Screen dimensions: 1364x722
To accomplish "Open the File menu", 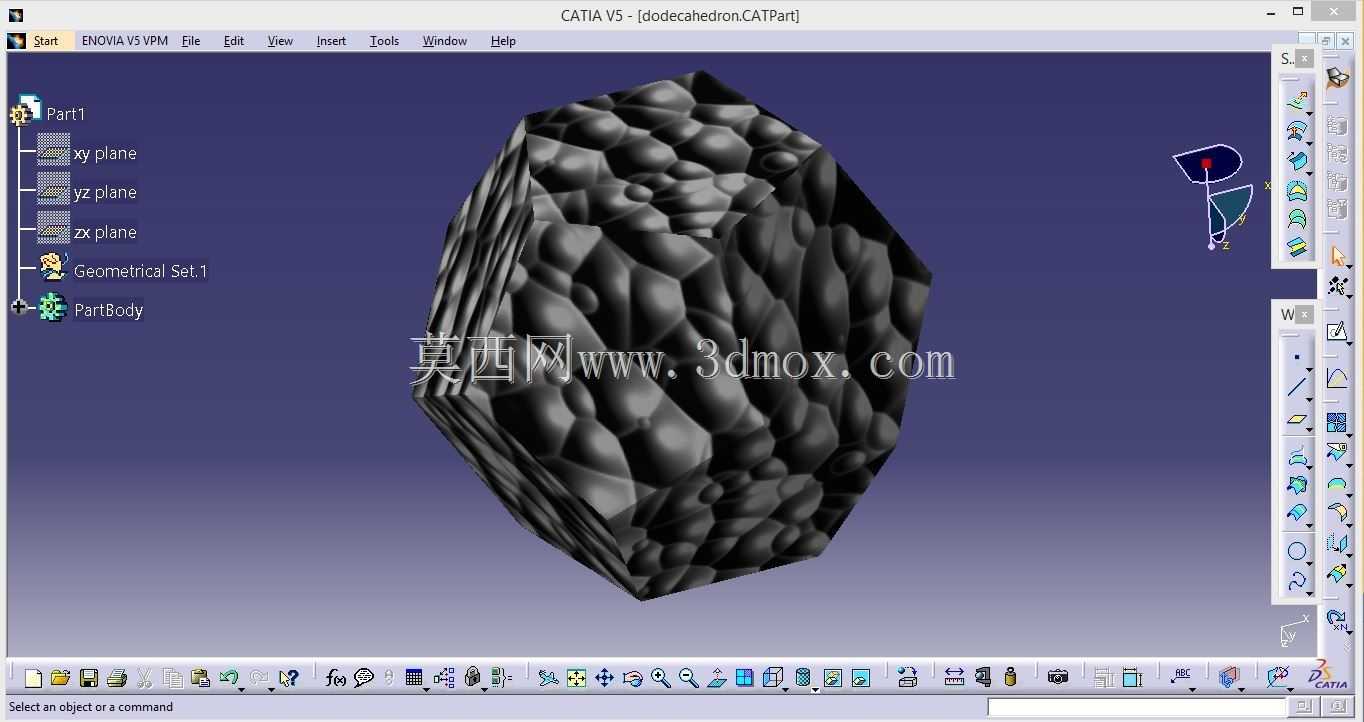I will [x=191, y=41].
